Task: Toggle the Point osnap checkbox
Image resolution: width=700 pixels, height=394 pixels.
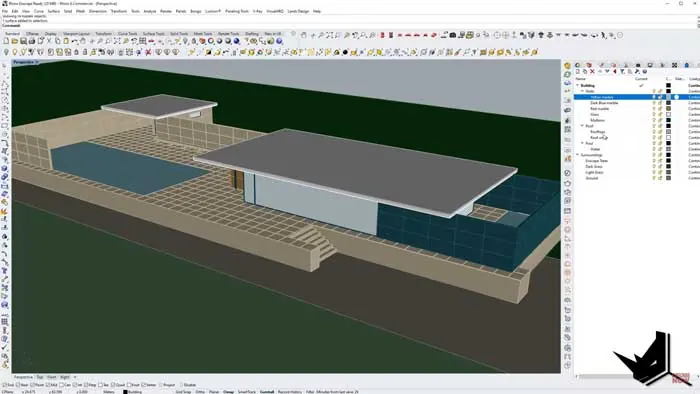Action: coord(33,385)
